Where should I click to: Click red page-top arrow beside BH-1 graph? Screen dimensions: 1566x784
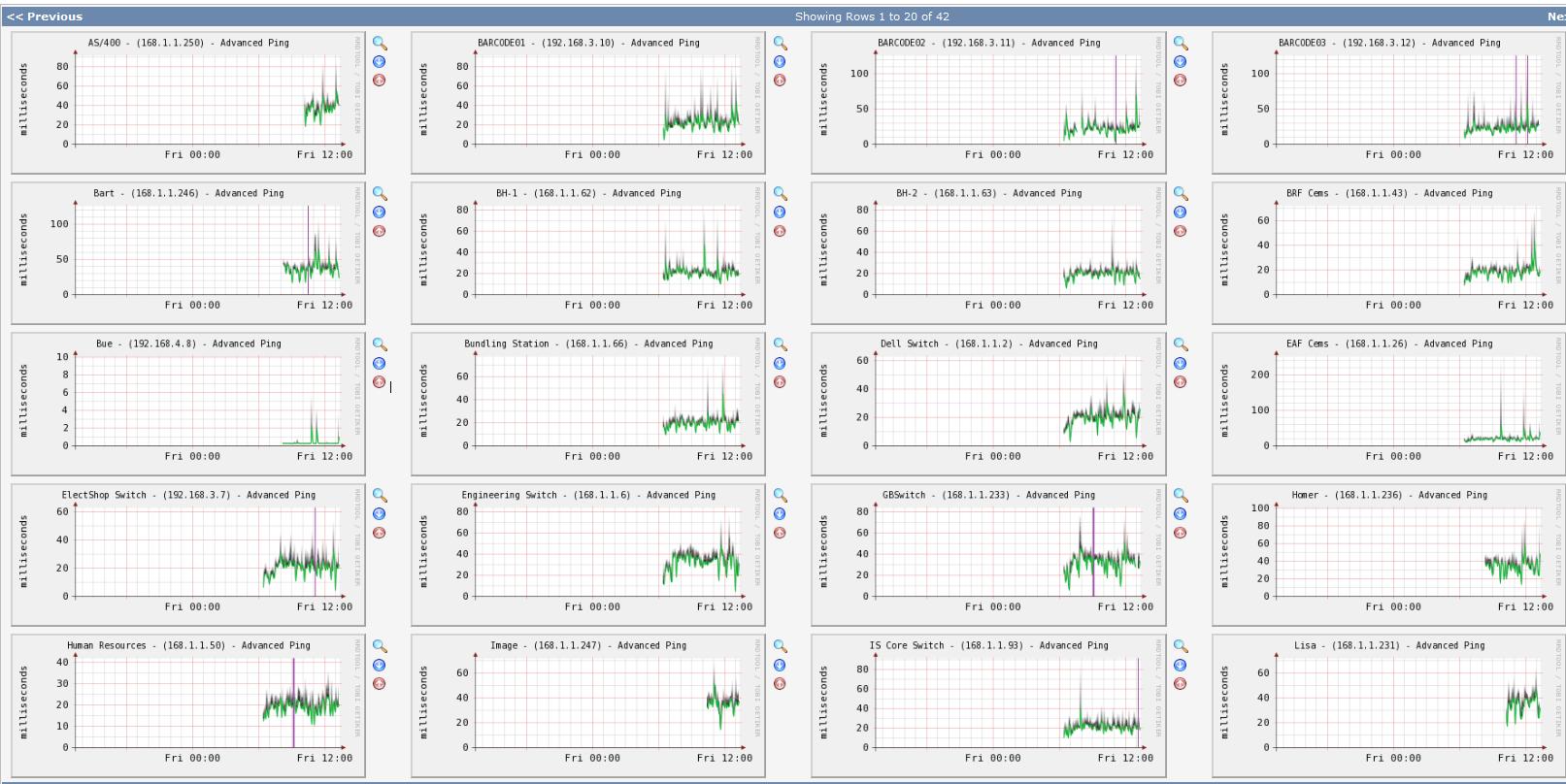pyautogui.click(x=780, y=231)
